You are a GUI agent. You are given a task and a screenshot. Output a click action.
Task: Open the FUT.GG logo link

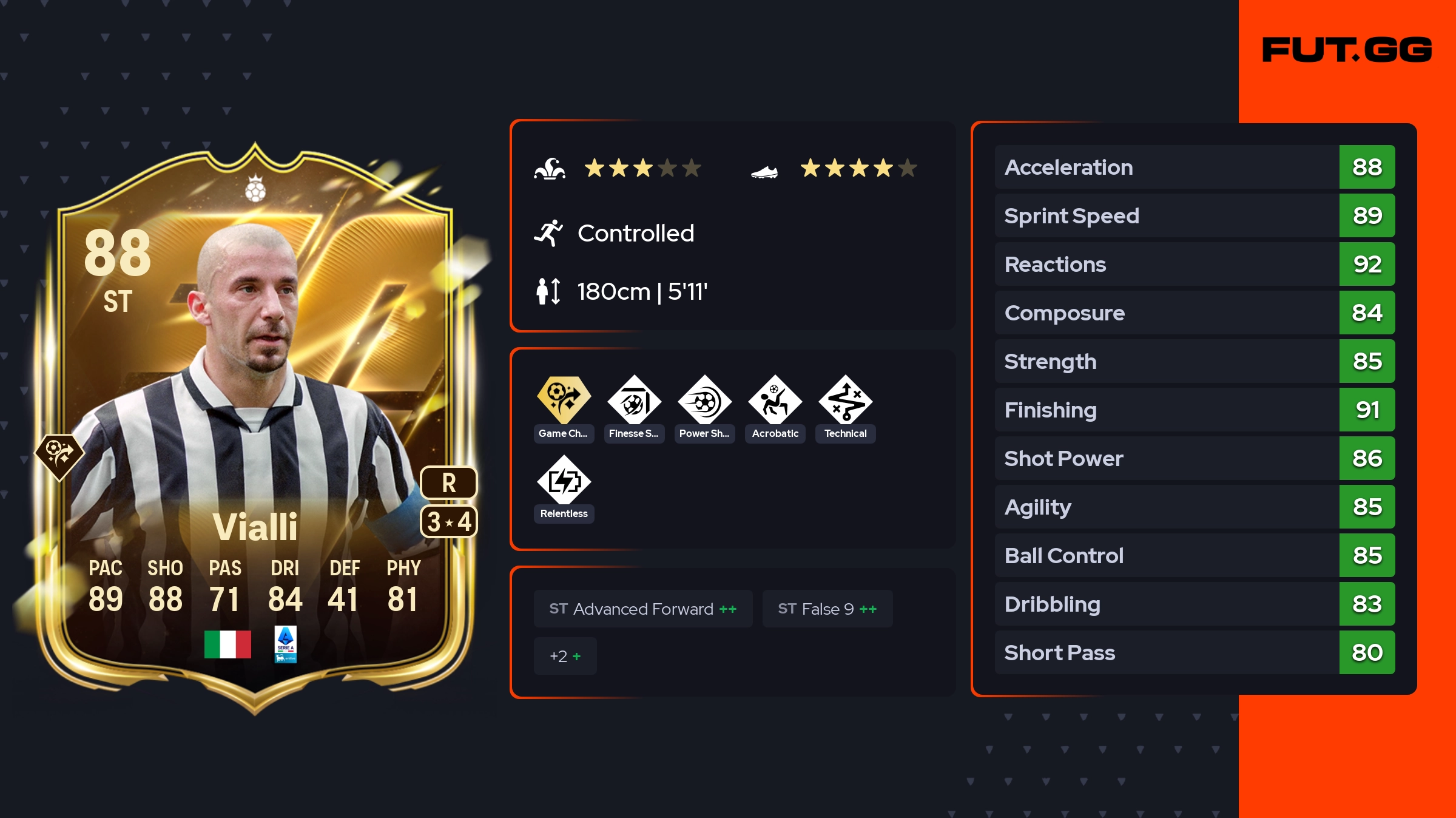(x=1347, y=50)
